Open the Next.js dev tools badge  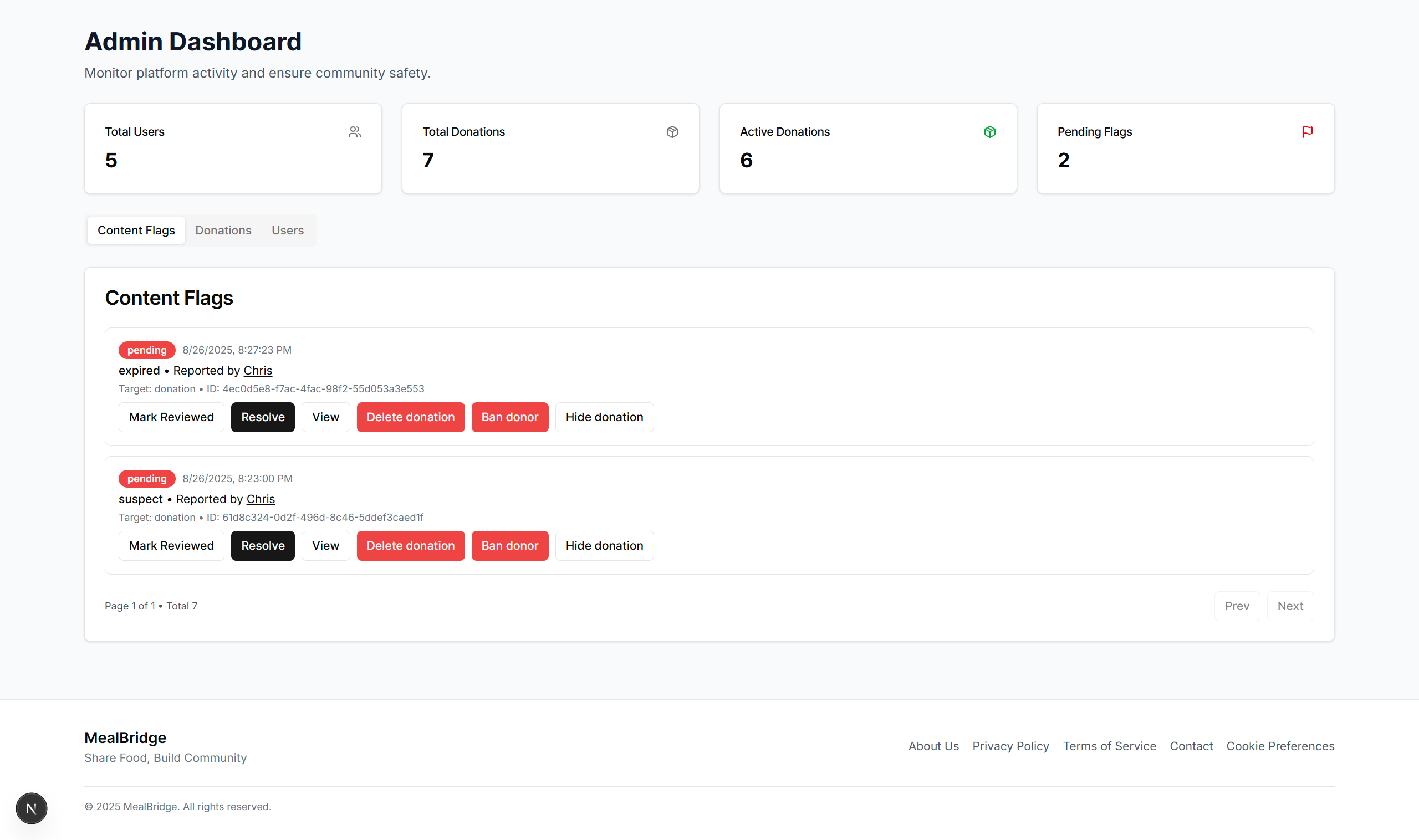pos(31,808)
